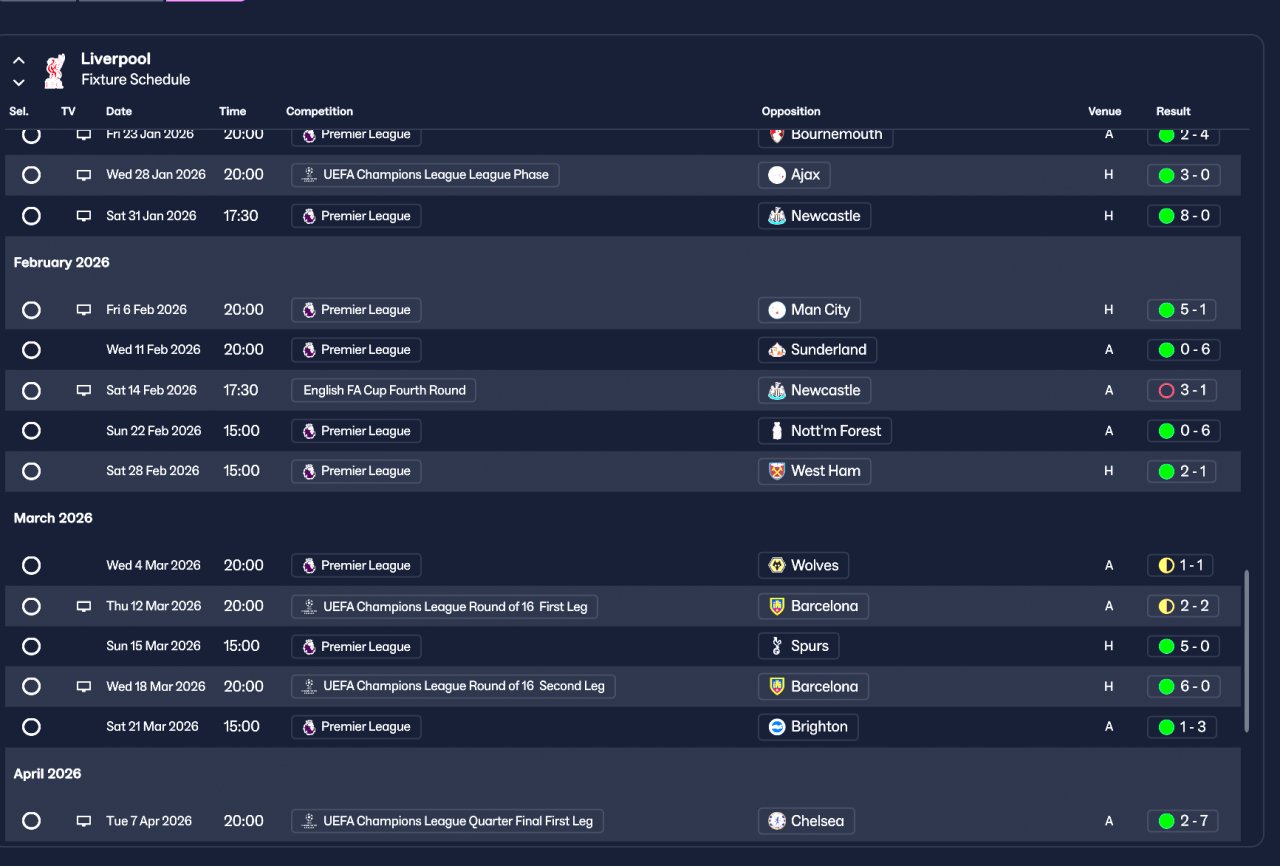
Task: Click the Man City club badge
Action: point(777,310)
